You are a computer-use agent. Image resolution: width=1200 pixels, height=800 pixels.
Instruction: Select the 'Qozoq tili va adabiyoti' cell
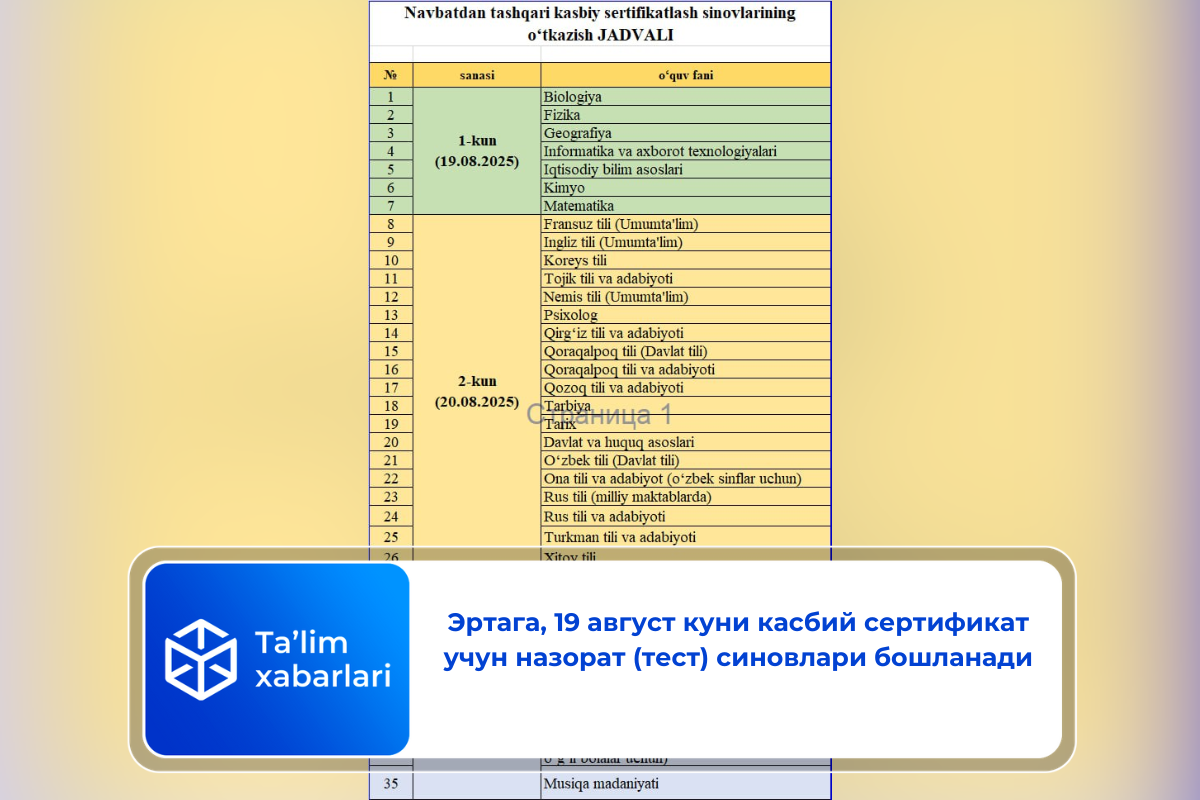(686, 387)
